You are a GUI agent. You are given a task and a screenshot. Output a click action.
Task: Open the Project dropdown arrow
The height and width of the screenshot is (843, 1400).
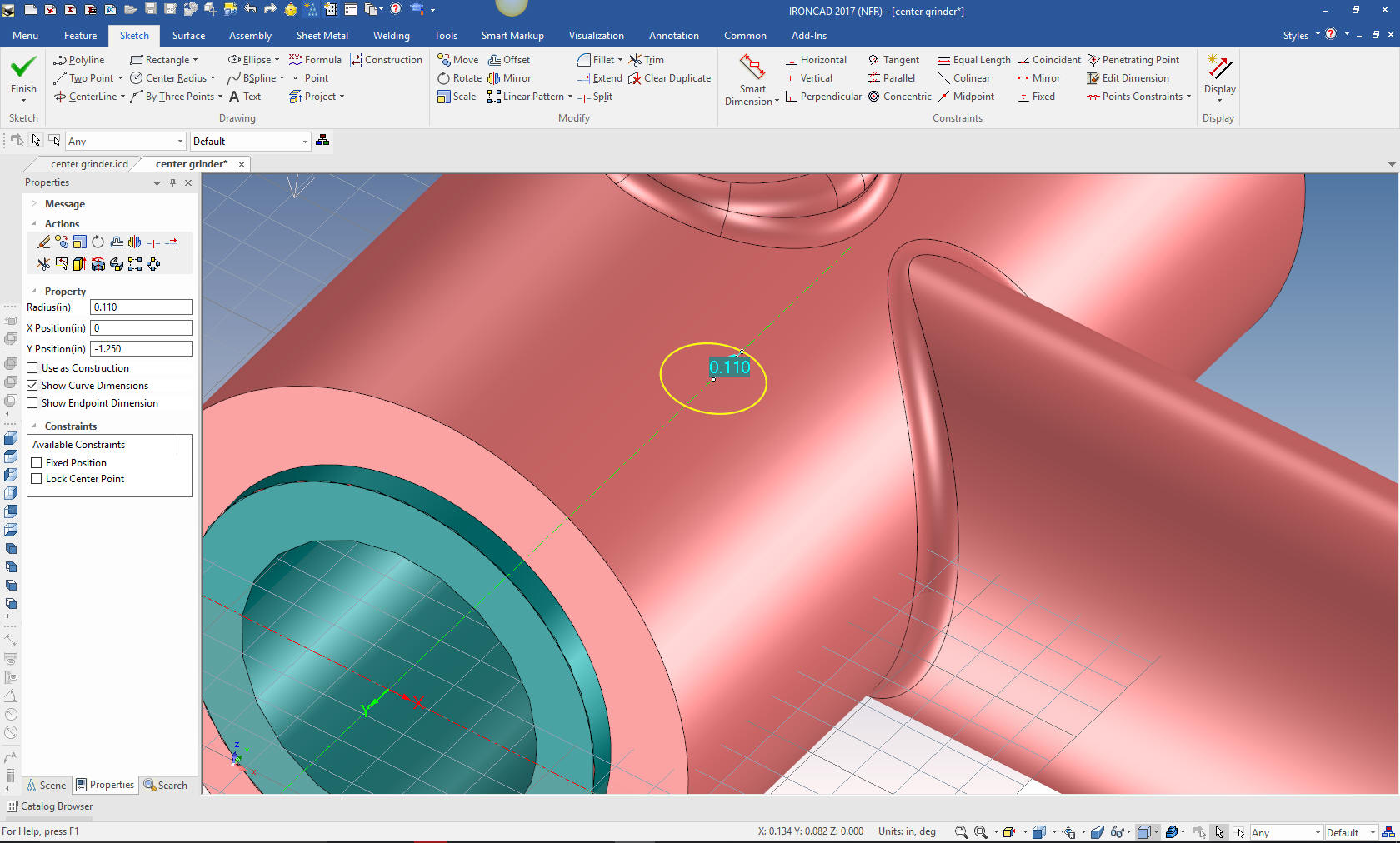tap(342, 97)
